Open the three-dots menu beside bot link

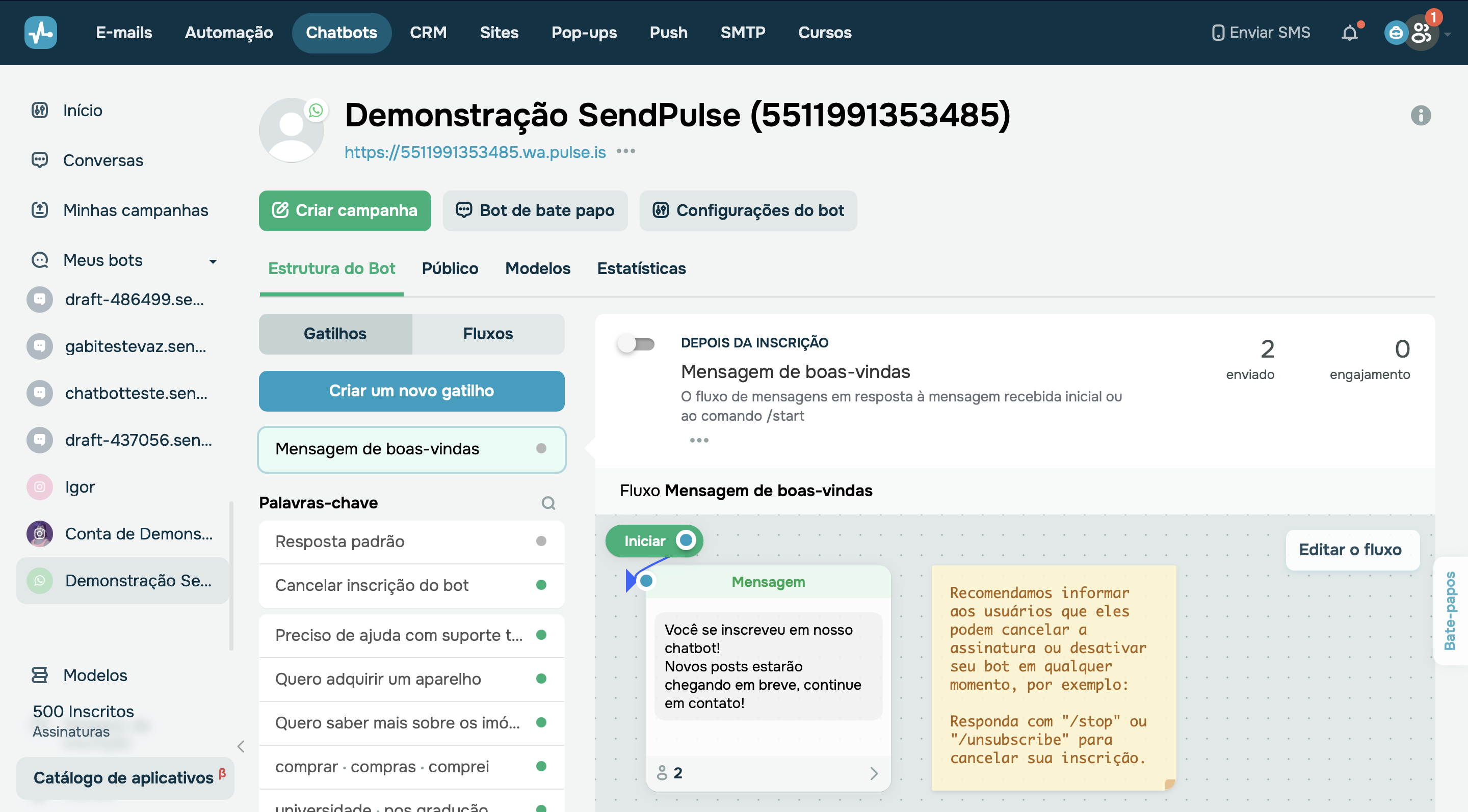626,151
